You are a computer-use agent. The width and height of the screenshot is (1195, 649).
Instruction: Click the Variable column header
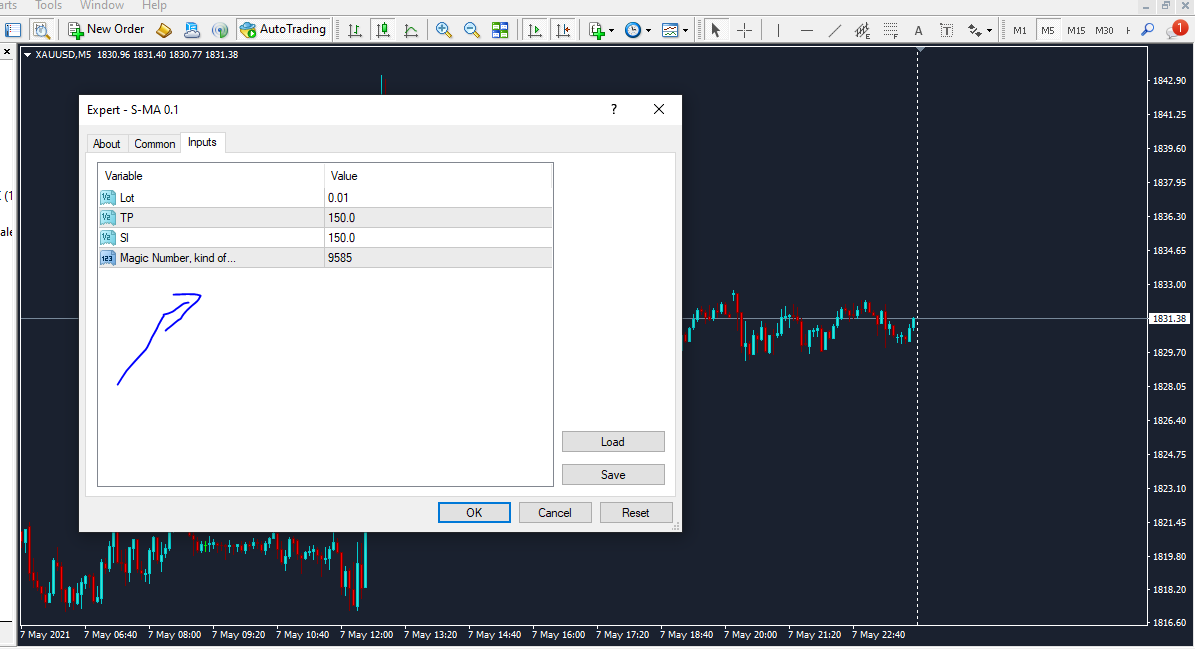[212, 176]
